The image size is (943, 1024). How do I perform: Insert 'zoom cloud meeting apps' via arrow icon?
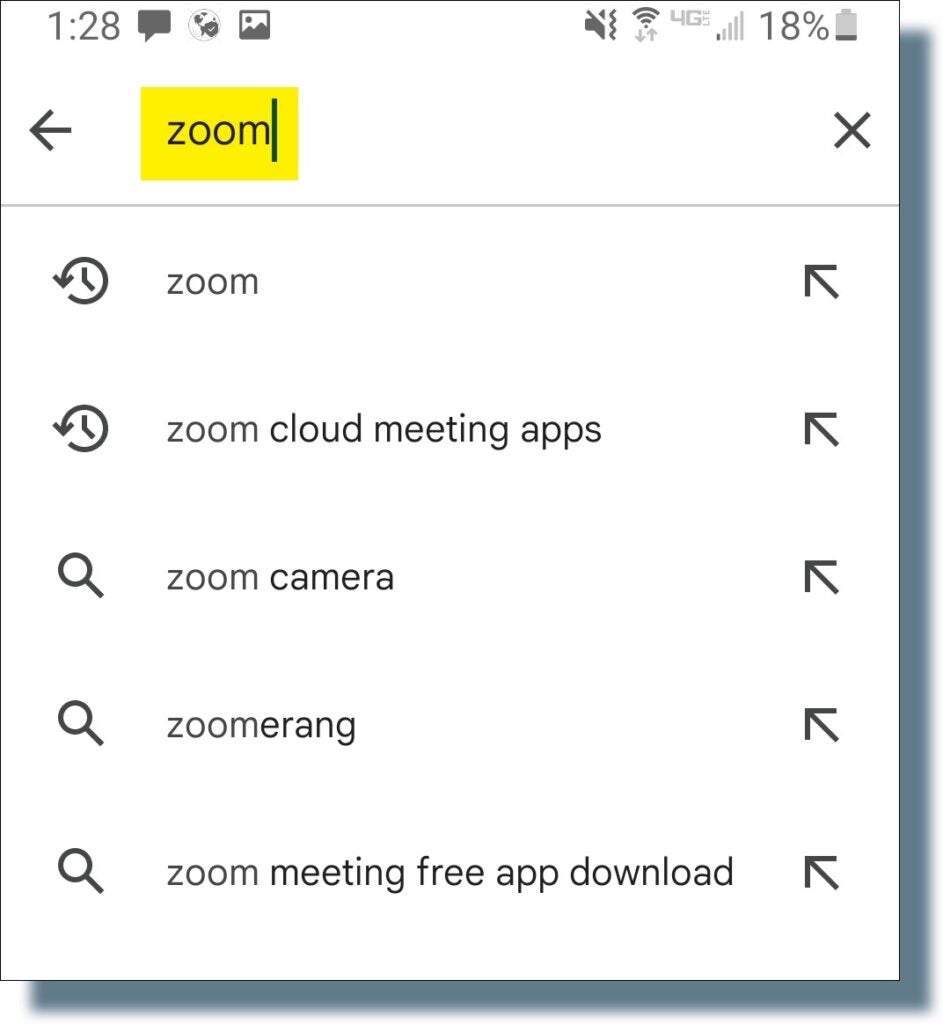point(821,430)
